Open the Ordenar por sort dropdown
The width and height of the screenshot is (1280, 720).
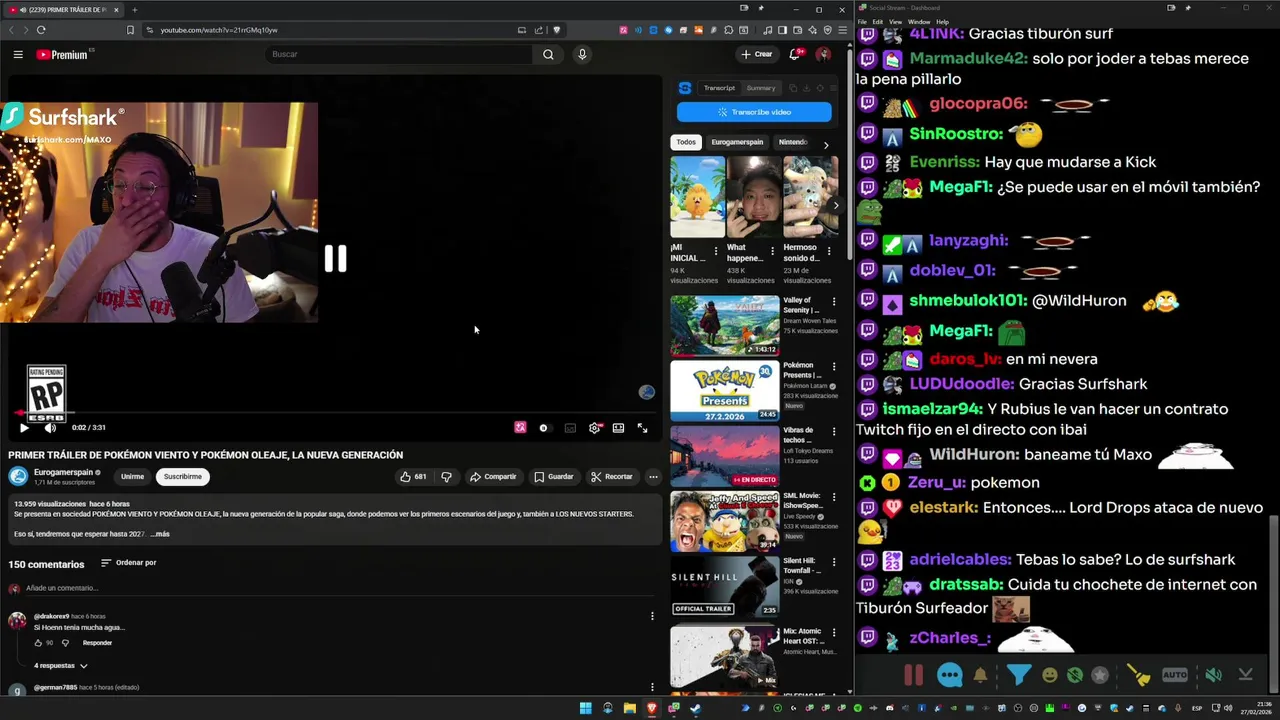pos(129,563)
